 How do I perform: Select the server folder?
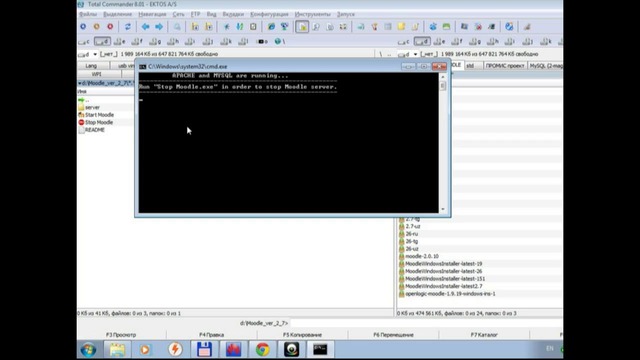click(92, 107)
